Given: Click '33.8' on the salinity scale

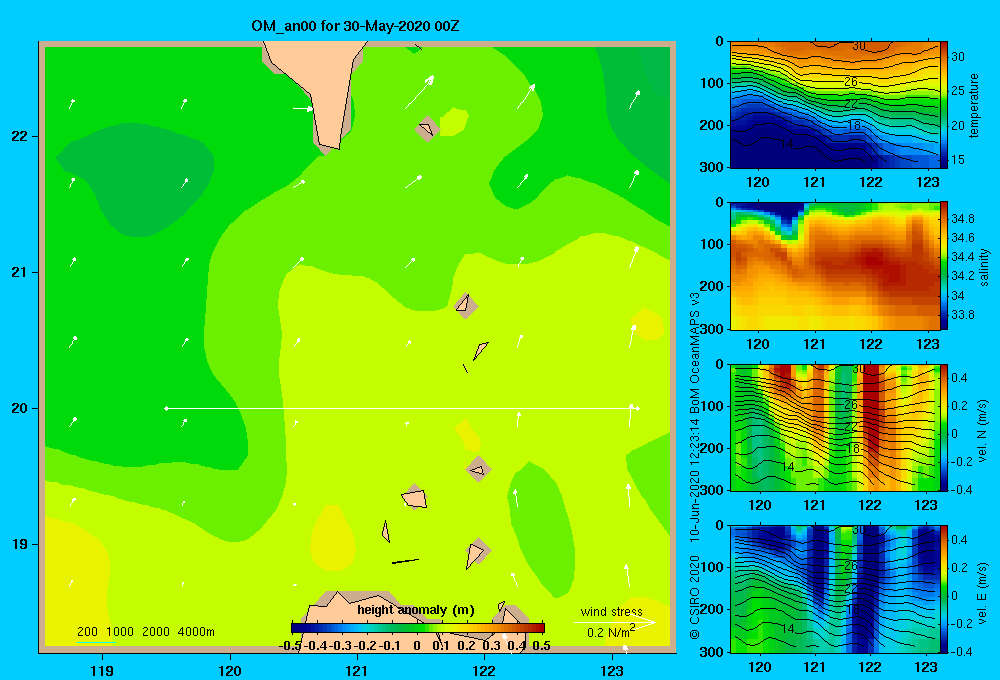Looking at the screenshot, I should tap(962, 314).
